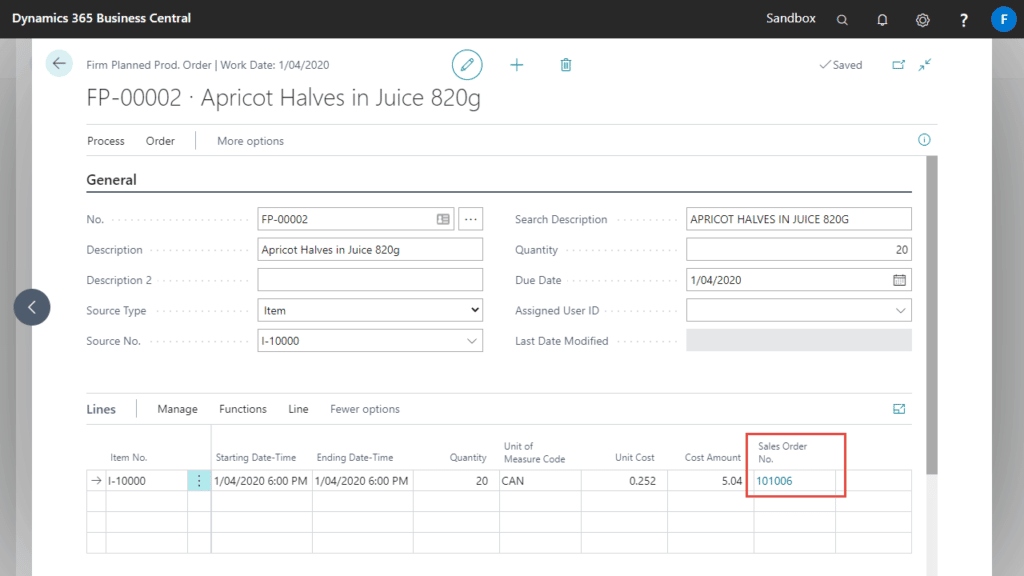Viewport: 1024px width, 576px height.
Task: Open notifications via the bell icon
Action: click(882, 19)
